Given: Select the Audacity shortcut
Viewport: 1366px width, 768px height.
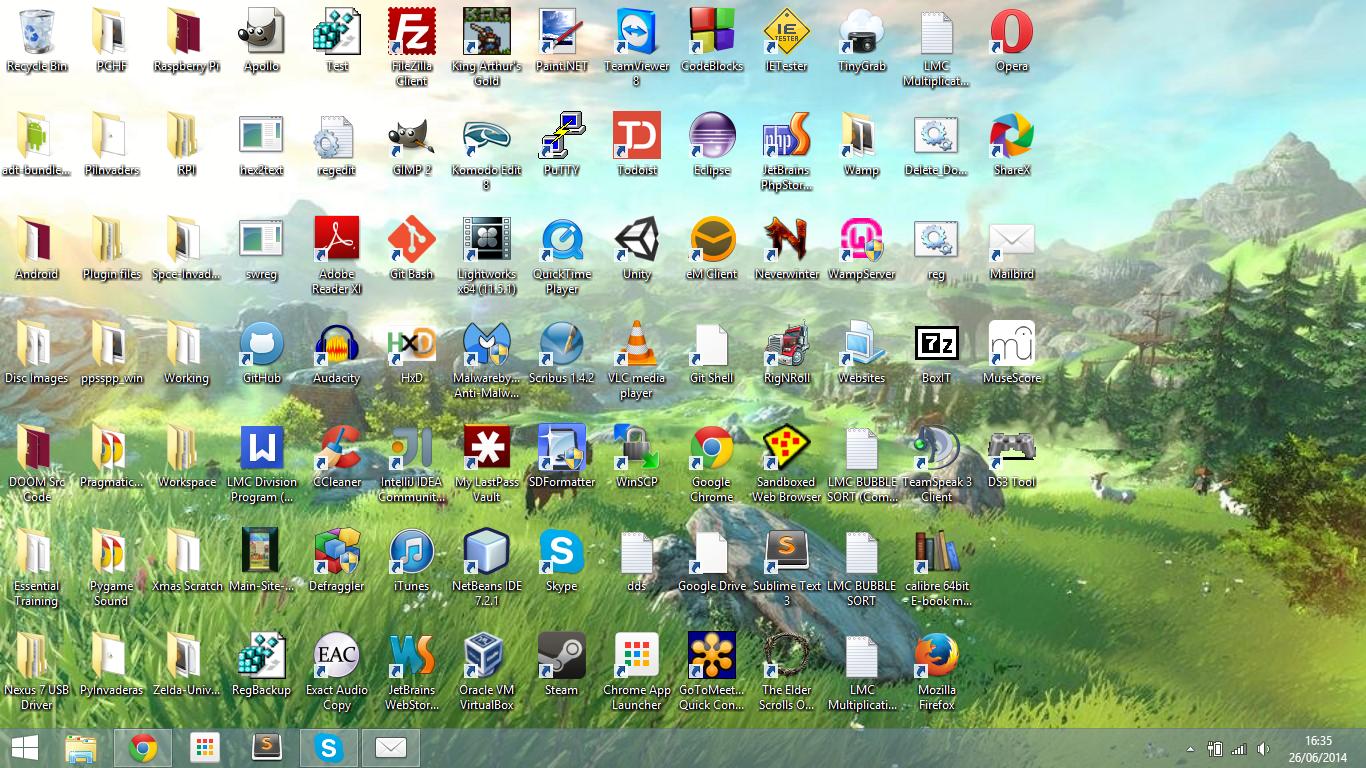Looking at the screenshot, I should tap(336, 352).
